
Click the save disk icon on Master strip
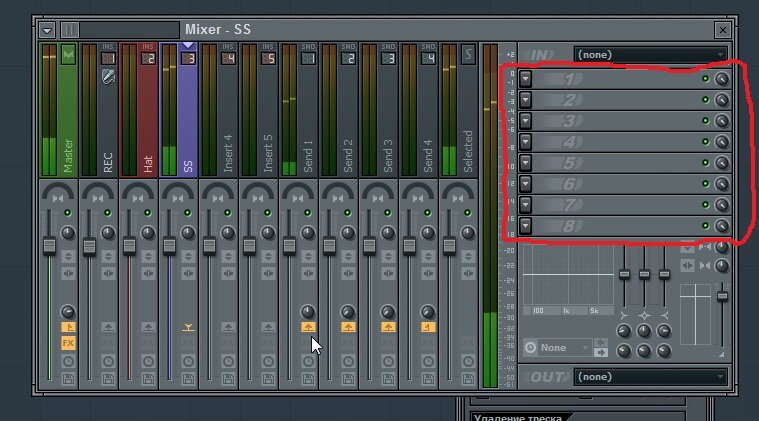pos(68,379)
